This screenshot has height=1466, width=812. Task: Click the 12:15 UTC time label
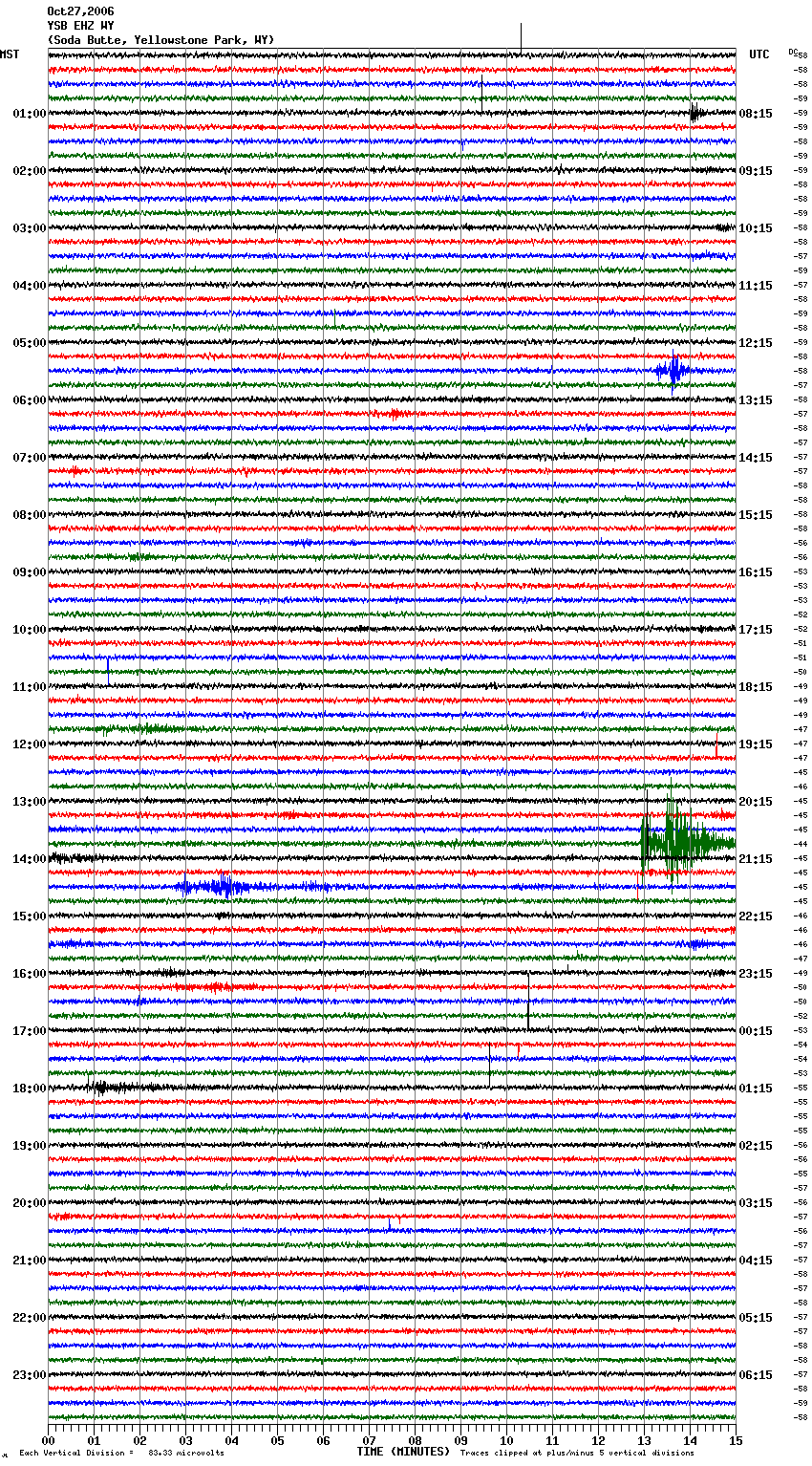click(x=756, y=343)
